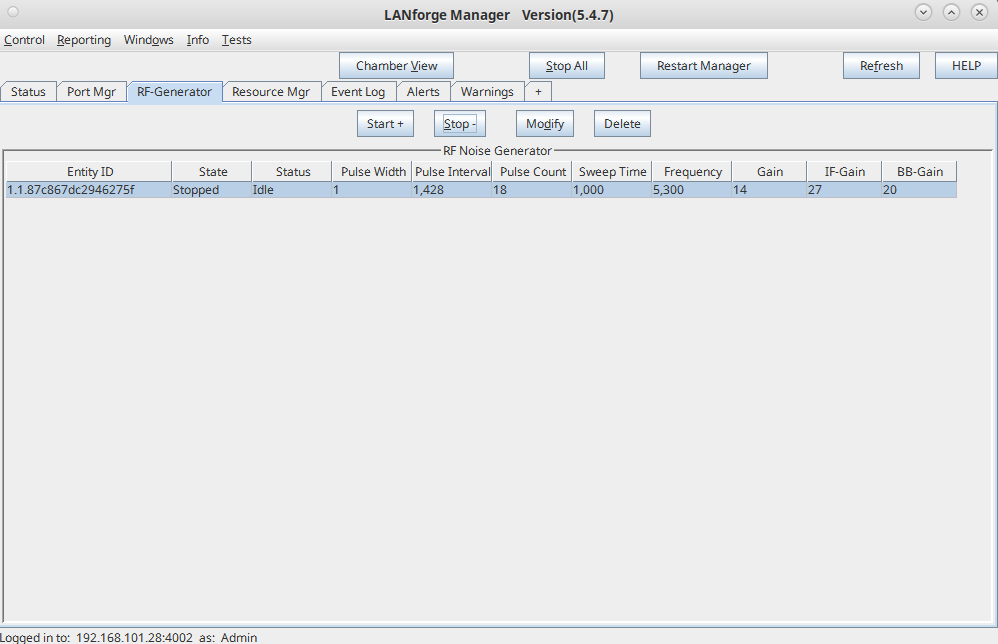The width and height of the screenshot is (998, 644).
Task: Click Modify for the RF generator
Action: coord(545,124)
